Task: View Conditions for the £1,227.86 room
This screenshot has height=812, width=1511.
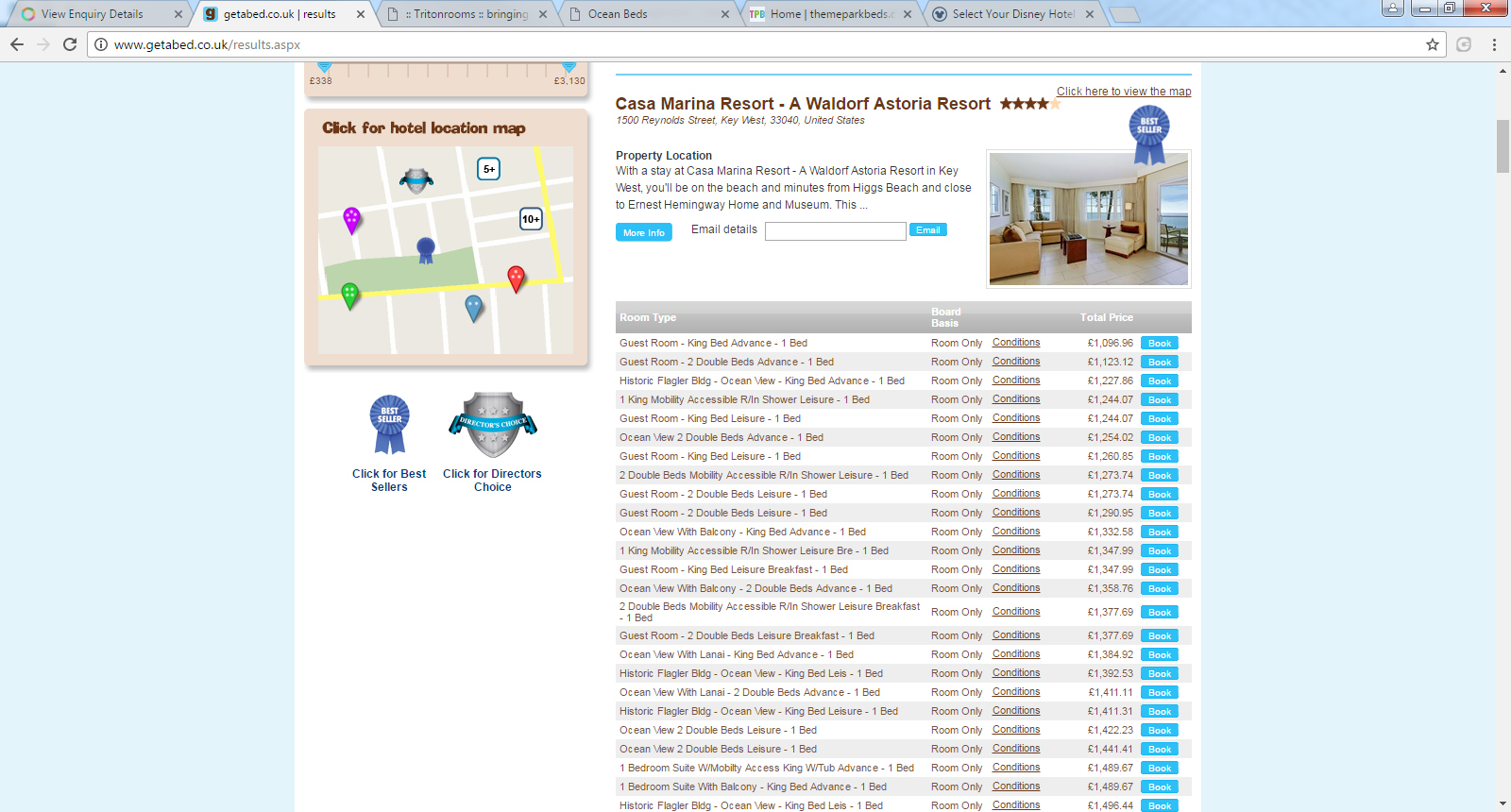Action: pos(1016,381)
